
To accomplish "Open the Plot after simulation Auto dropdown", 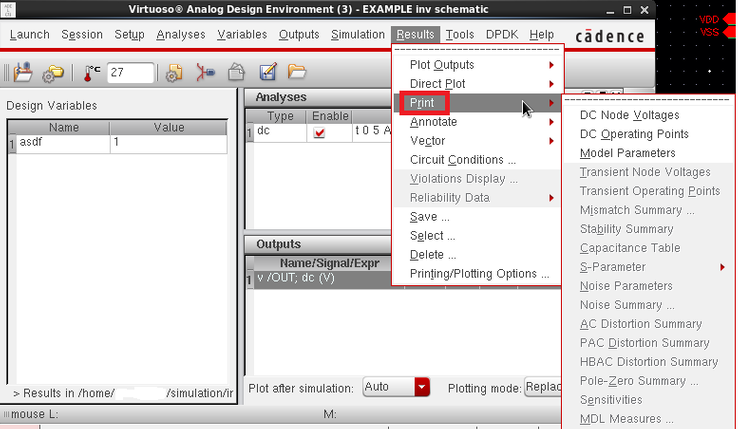I will pos(396,387).
